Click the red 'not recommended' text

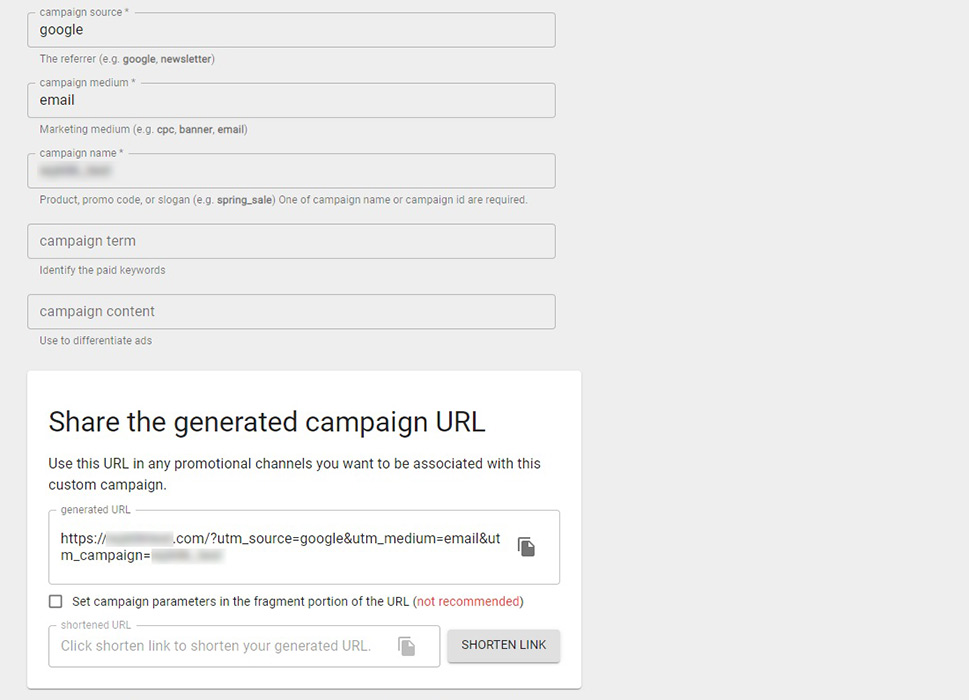pos(468,601)
